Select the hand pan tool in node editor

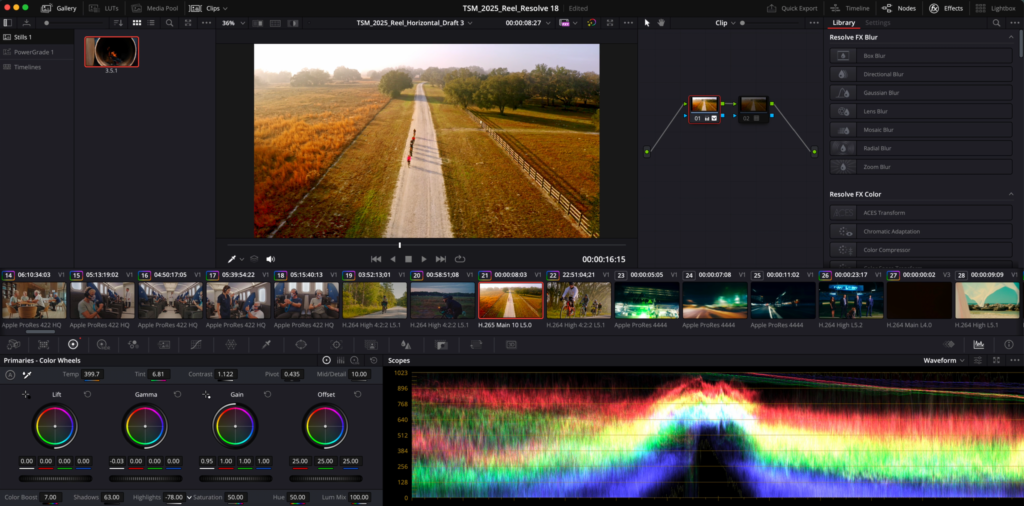pyautogui.click(x=661, y=23)
